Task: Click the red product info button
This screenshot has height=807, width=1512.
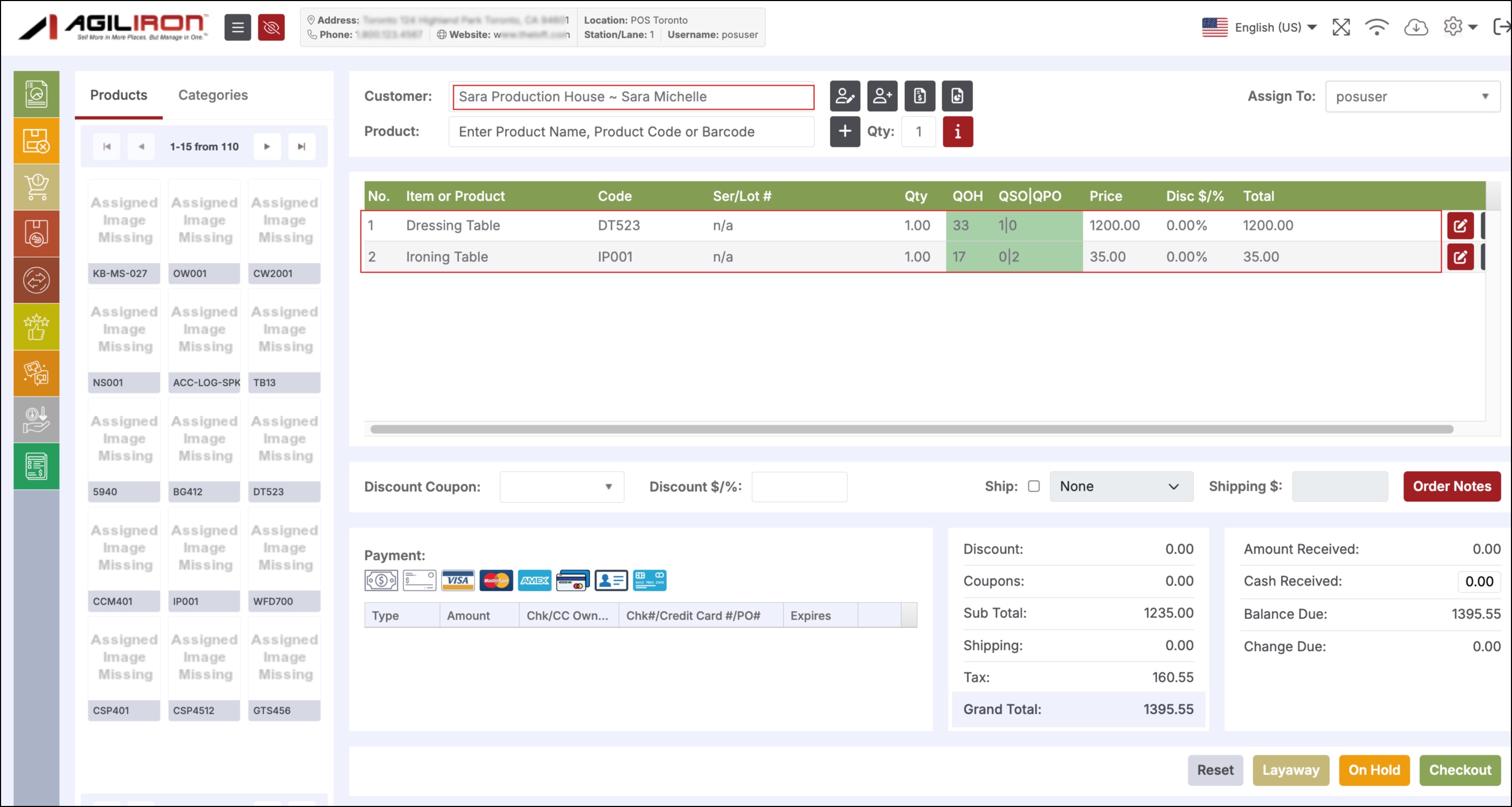Action: click(958, 131)
